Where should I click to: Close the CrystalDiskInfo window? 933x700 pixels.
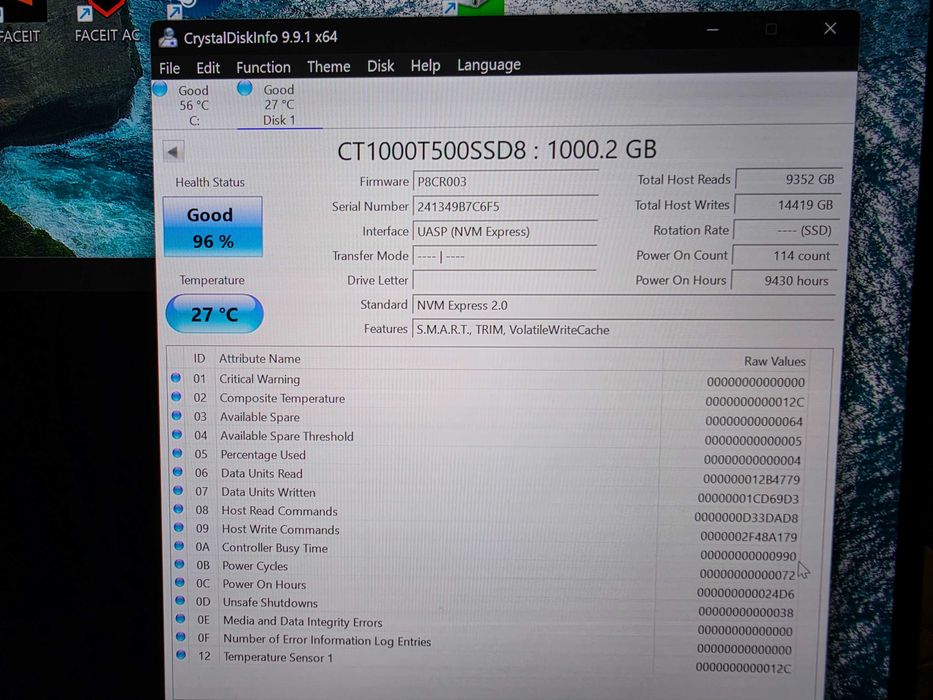click(830, 29)
